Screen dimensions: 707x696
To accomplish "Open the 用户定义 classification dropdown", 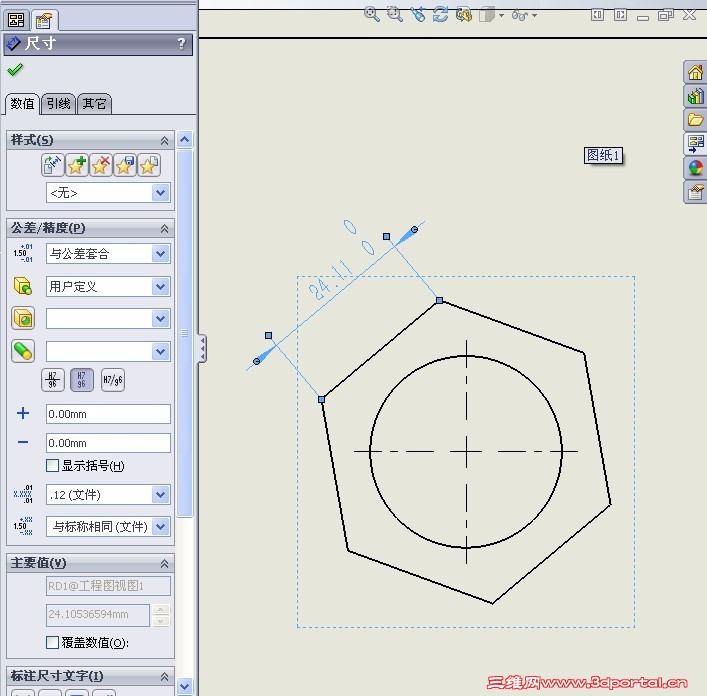I will pos(161,286).
